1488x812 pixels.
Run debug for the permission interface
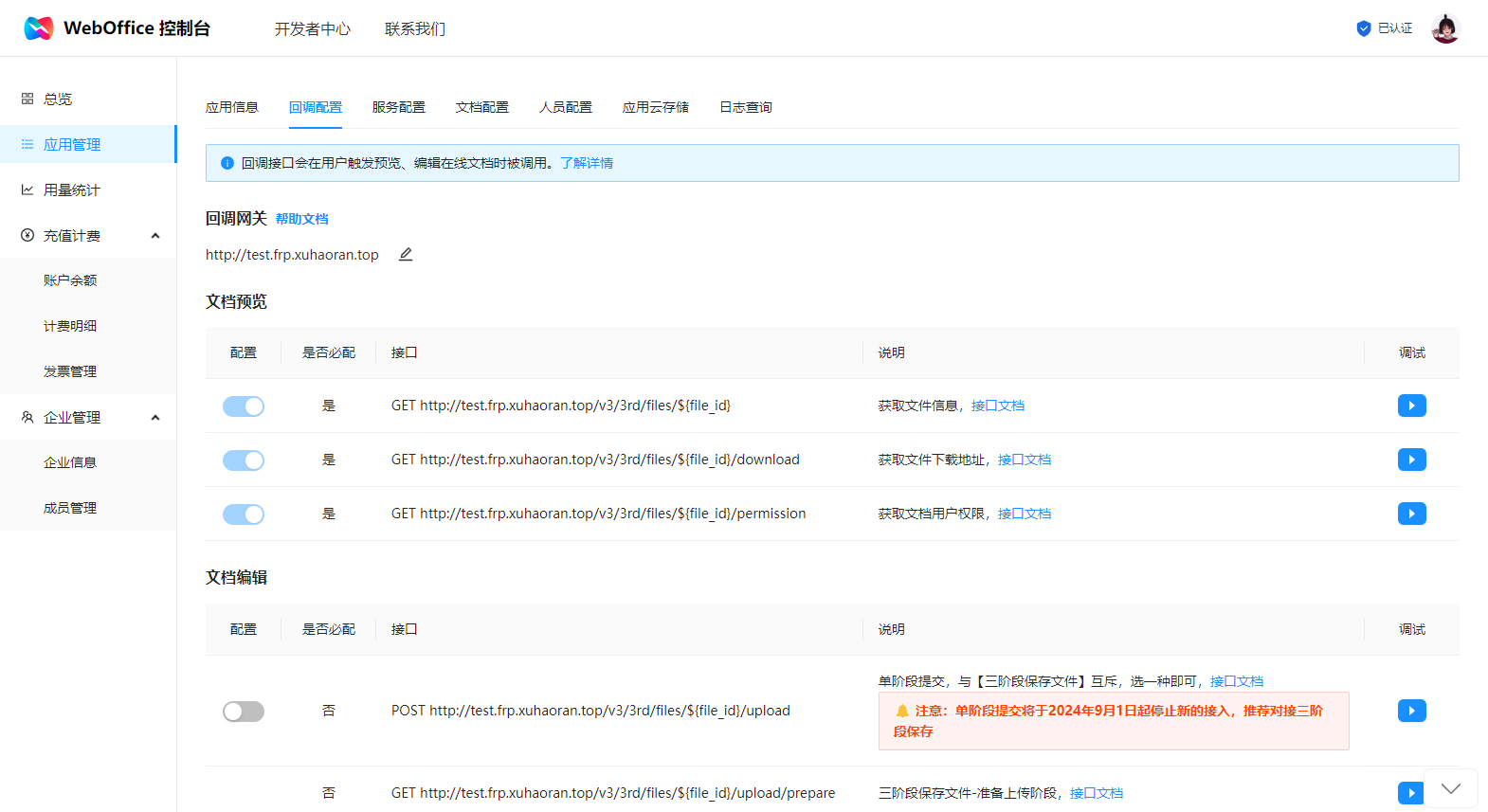point(1412,514)
